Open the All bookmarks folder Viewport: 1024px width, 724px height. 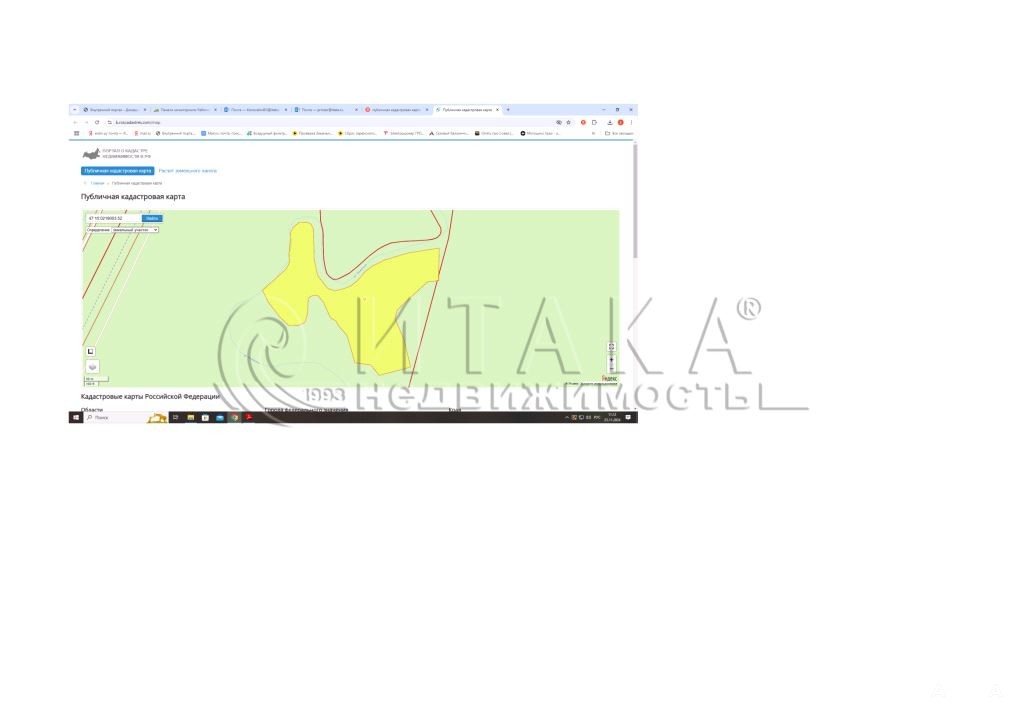[x=619, y=133]
